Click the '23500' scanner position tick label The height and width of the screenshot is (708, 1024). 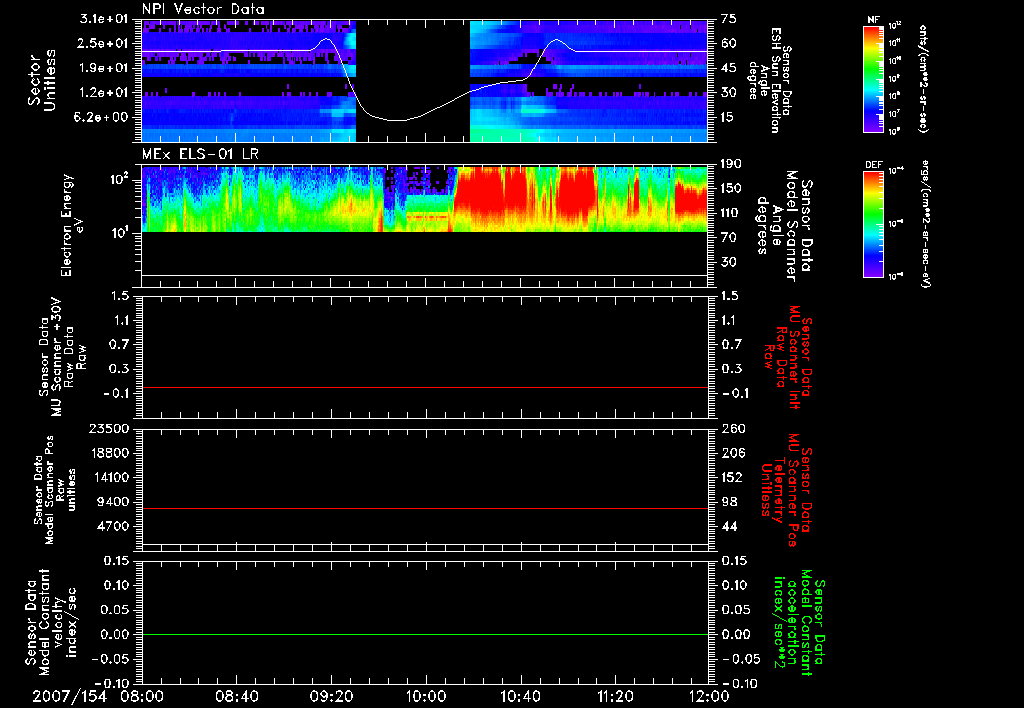pyautogui.click(x=109, y=428)
